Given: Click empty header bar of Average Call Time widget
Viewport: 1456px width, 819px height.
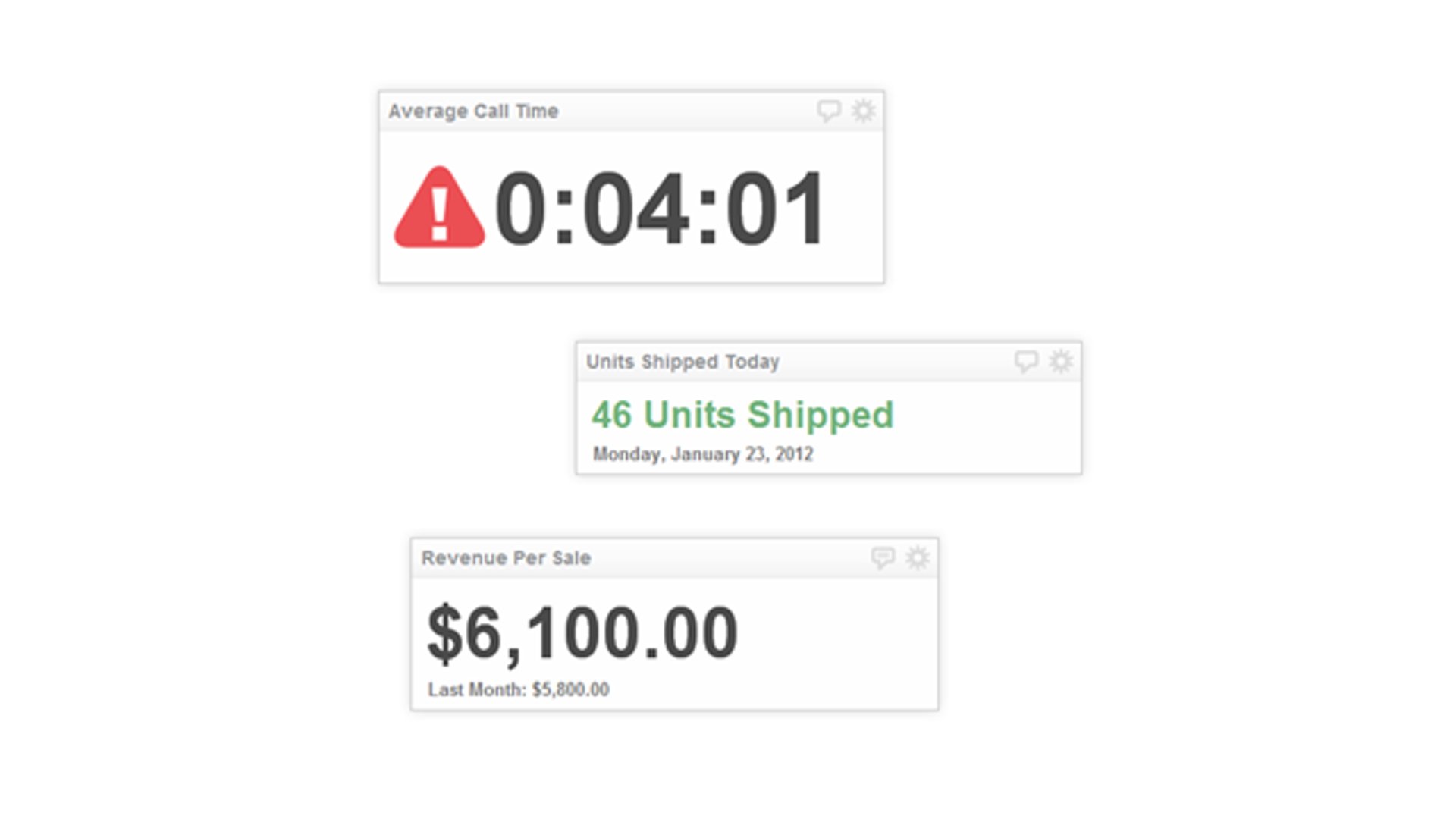Looking at the screenshot, I should pyautogui.click(x=682, y=111).
